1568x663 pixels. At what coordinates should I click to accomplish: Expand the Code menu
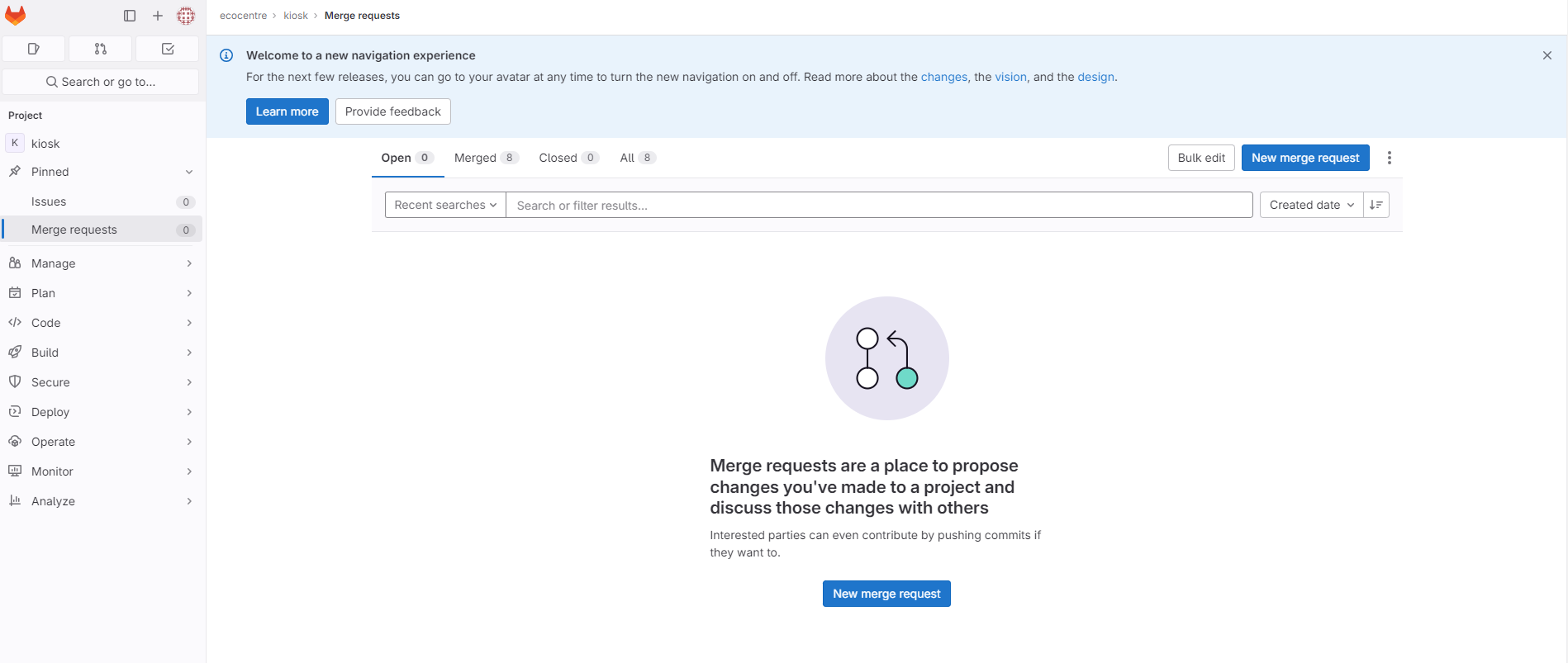click(x=102, y=323)
